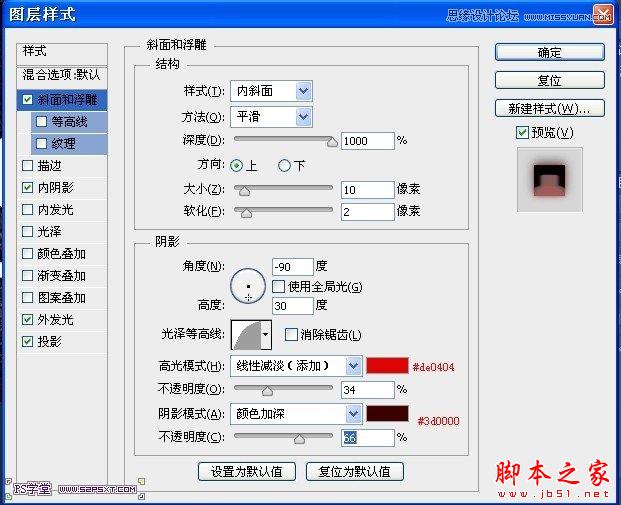621x505 pixels.
Task: Enable the 颜色叠加 checkbox
Action: [27, 253]
